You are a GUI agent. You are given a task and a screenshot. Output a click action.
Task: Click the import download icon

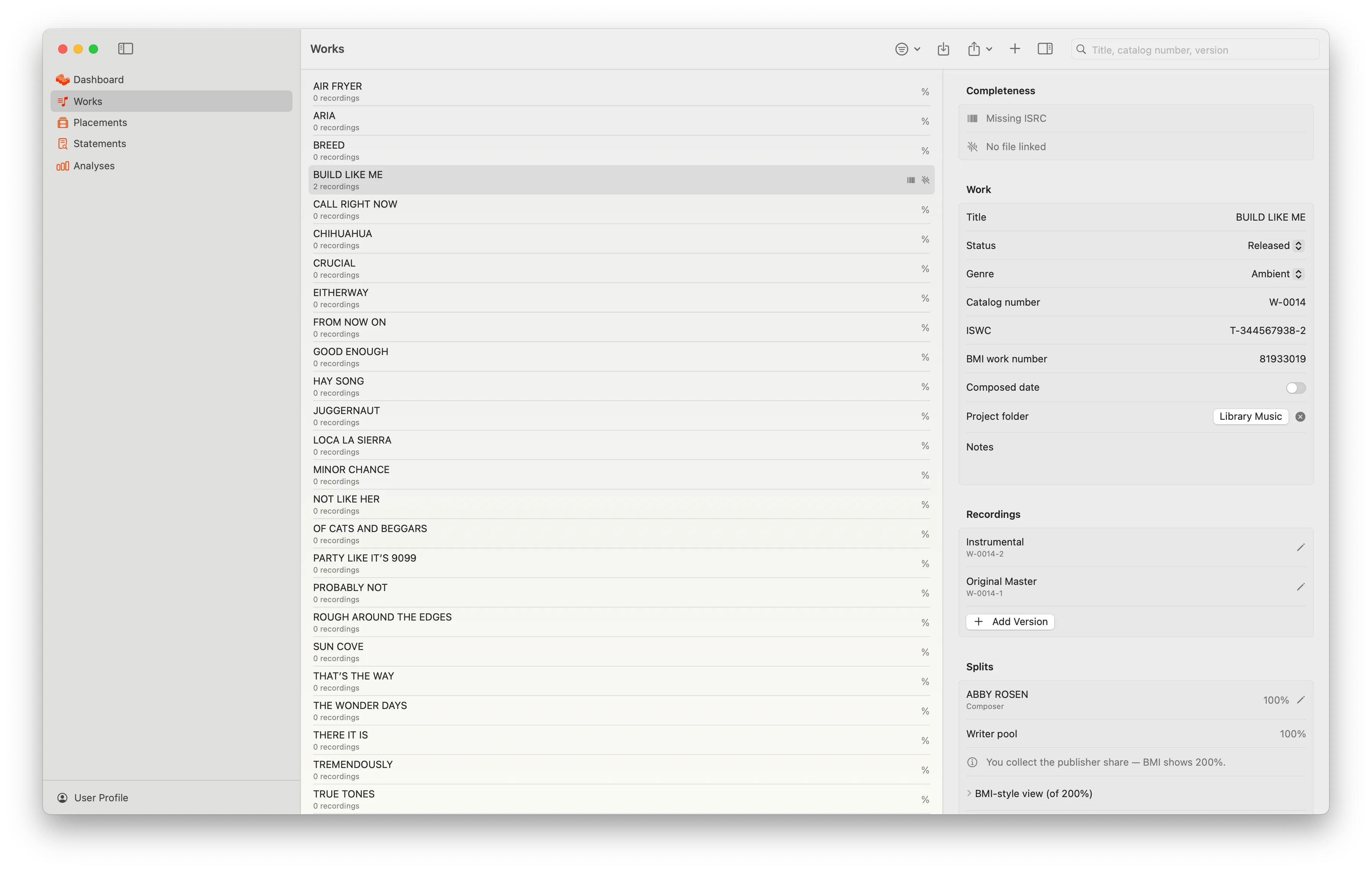point(944,49)
